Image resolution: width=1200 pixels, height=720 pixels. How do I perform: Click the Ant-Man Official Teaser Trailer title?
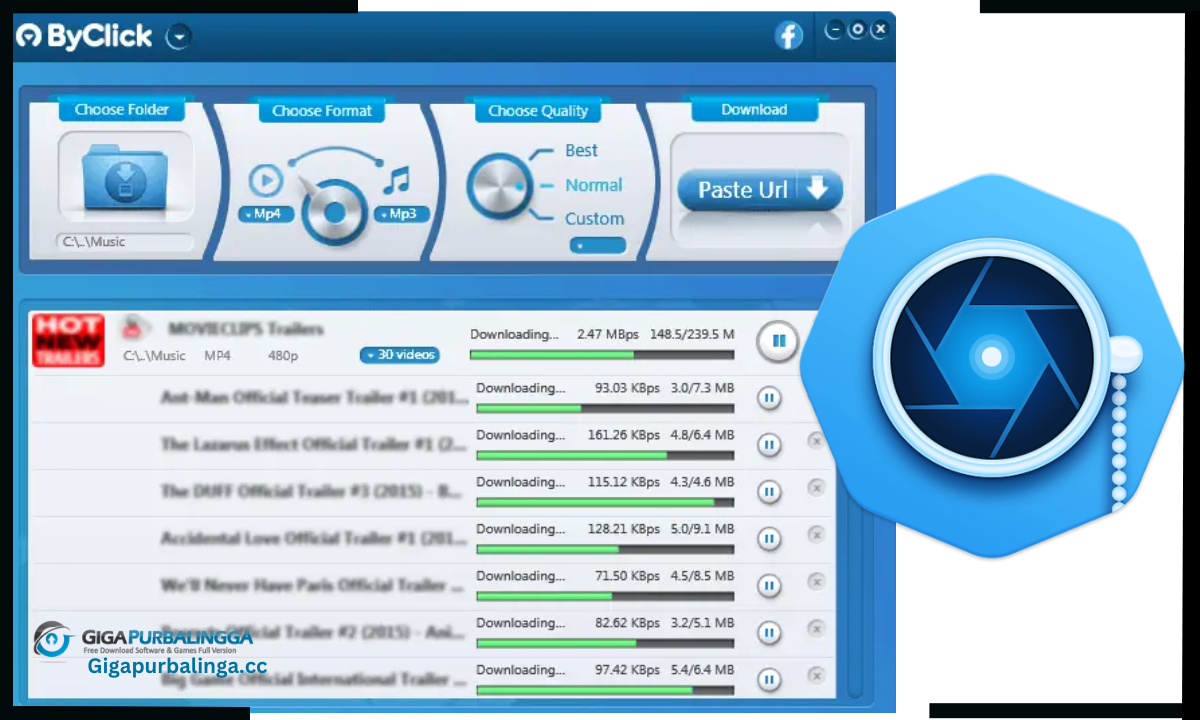pos(314,398)
